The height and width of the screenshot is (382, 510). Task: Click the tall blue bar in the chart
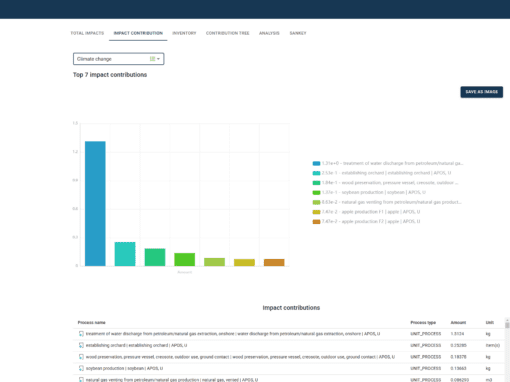[x=95, y=204]
